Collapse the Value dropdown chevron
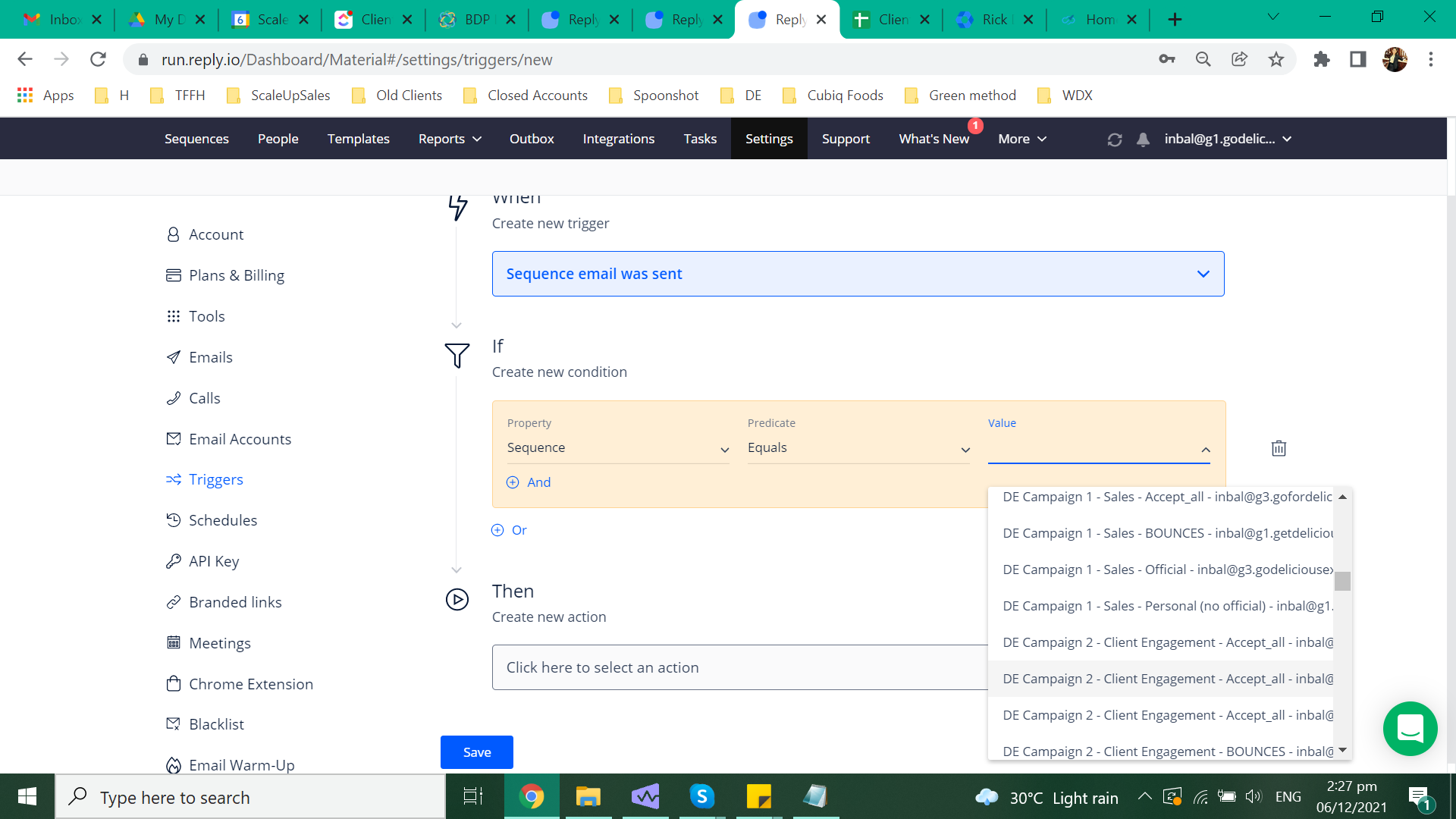Screen dimensions: 1456x819 click(x=1206, y=450)
